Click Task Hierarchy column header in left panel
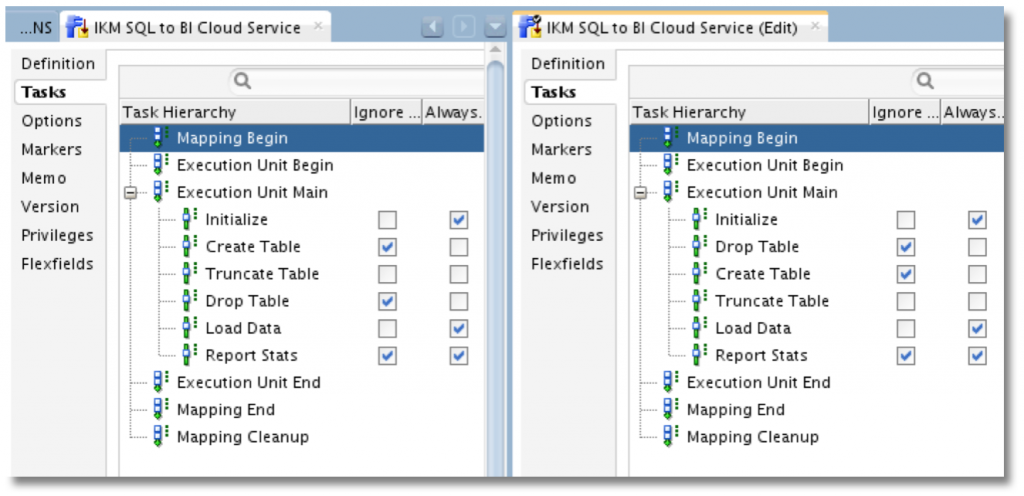The width and height of the screenshot is (1024, 496). click(235, 112)
